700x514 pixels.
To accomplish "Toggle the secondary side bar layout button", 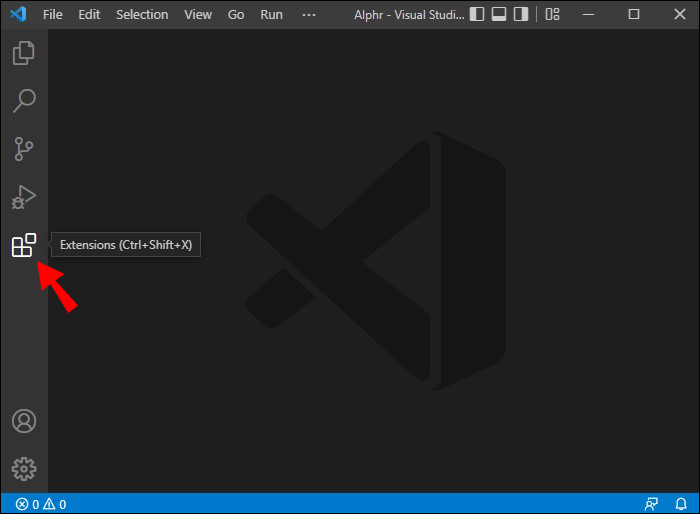I will pos(521,15).
